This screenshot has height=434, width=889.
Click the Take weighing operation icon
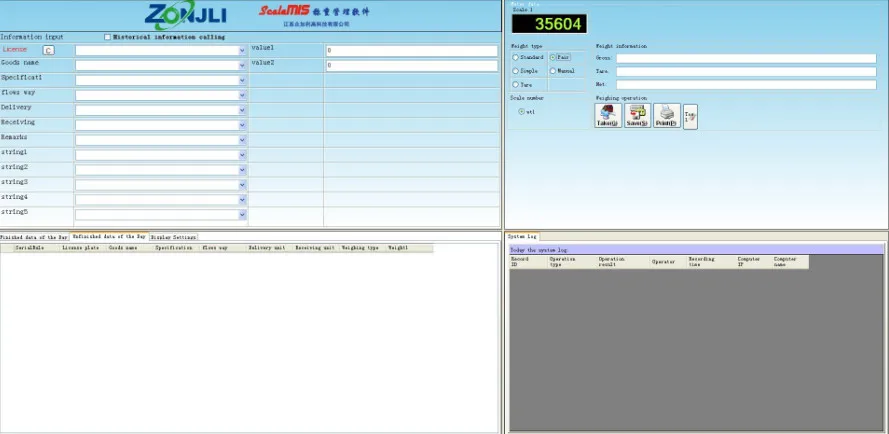pos(607,116)
